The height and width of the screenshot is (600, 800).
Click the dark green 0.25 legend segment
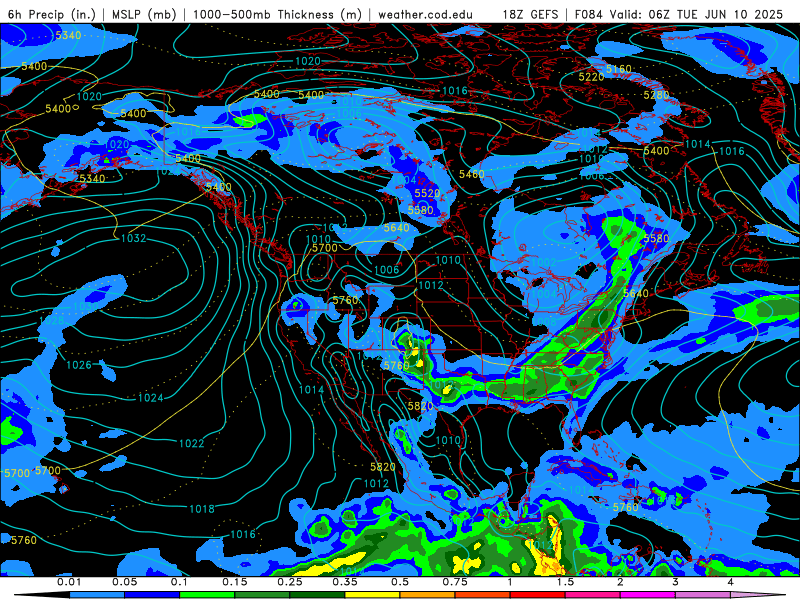(x=317, y=595)
